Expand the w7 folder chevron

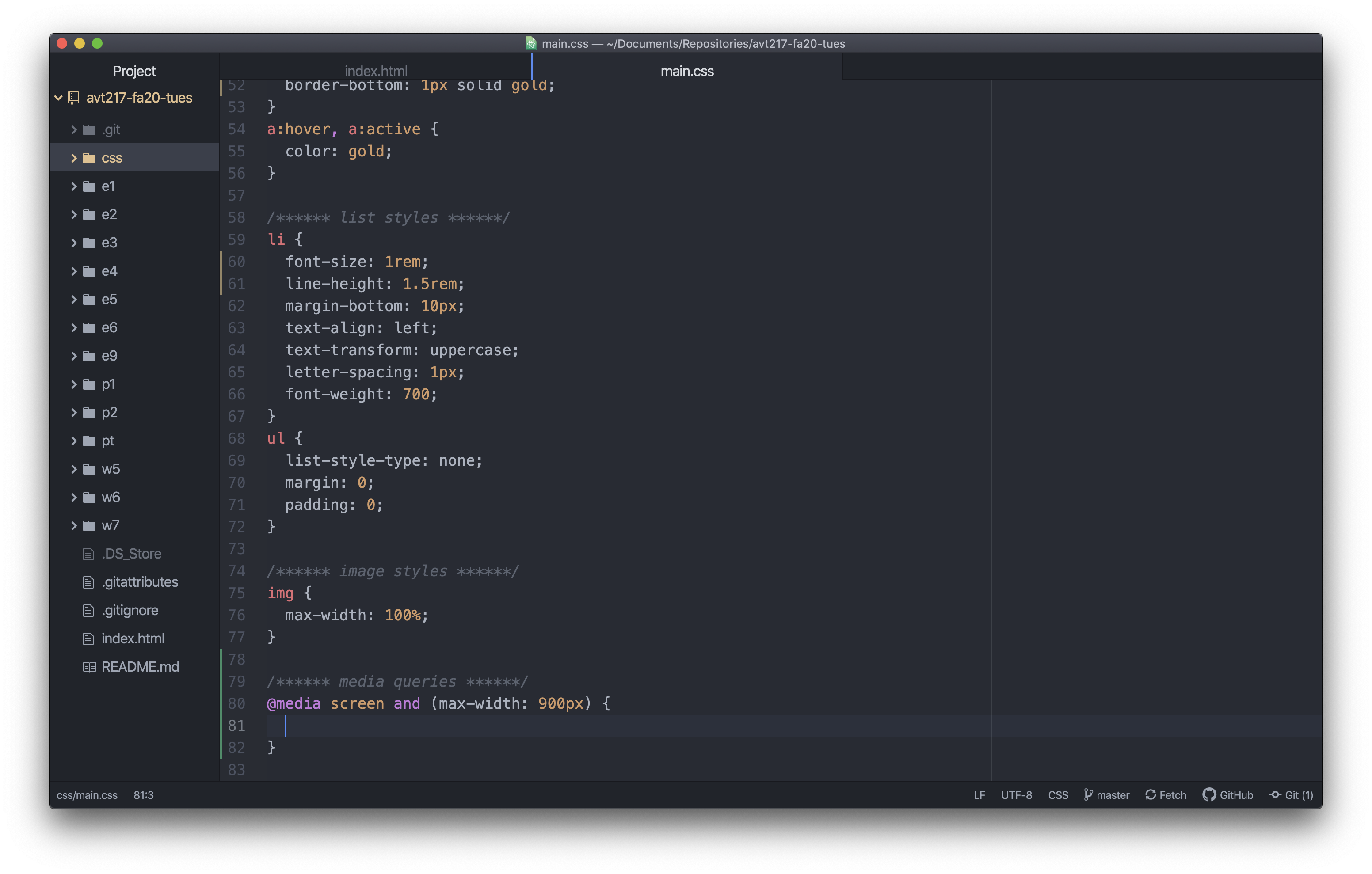click(x=73, y=526)
